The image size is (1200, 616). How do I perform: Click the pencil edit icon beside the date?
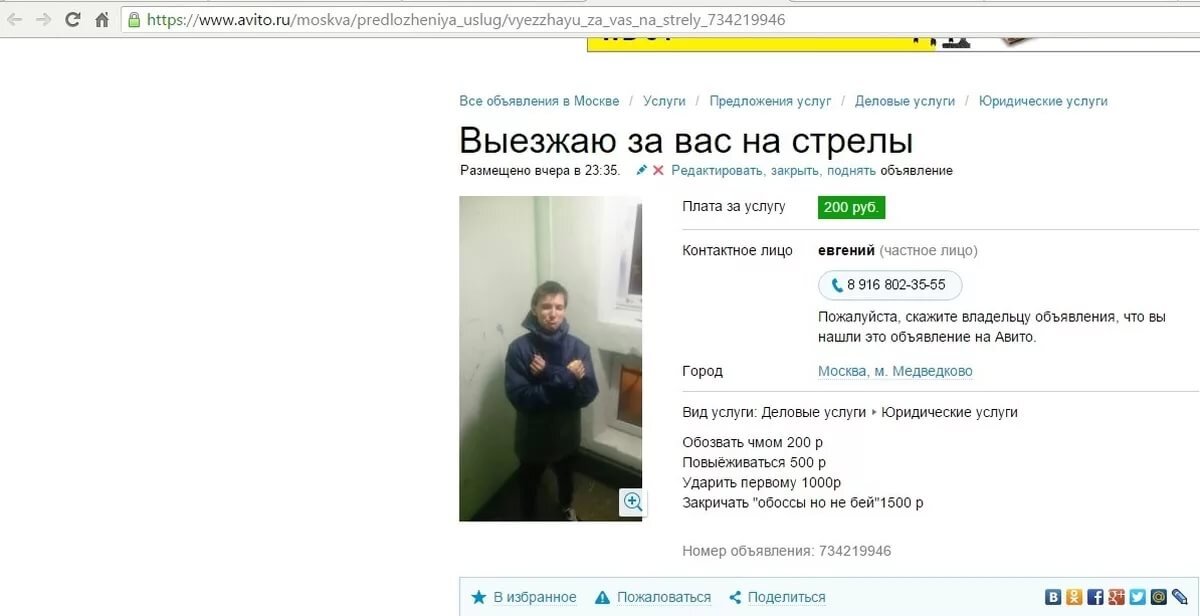click(x=642, y=170)
